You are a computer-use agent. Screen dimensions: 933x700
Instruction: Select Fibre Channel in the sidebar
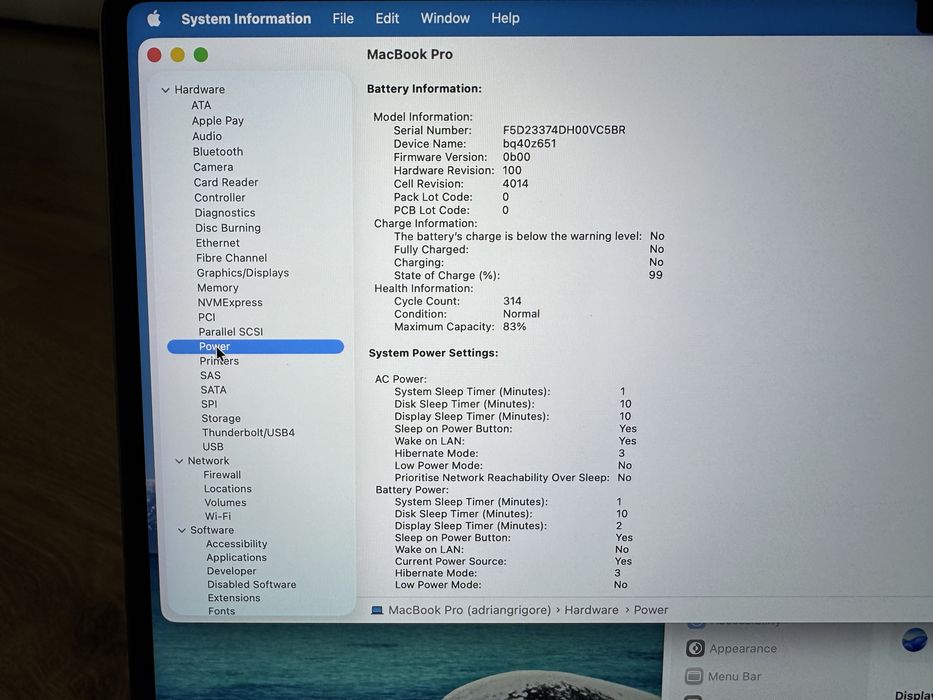[231, 258]
